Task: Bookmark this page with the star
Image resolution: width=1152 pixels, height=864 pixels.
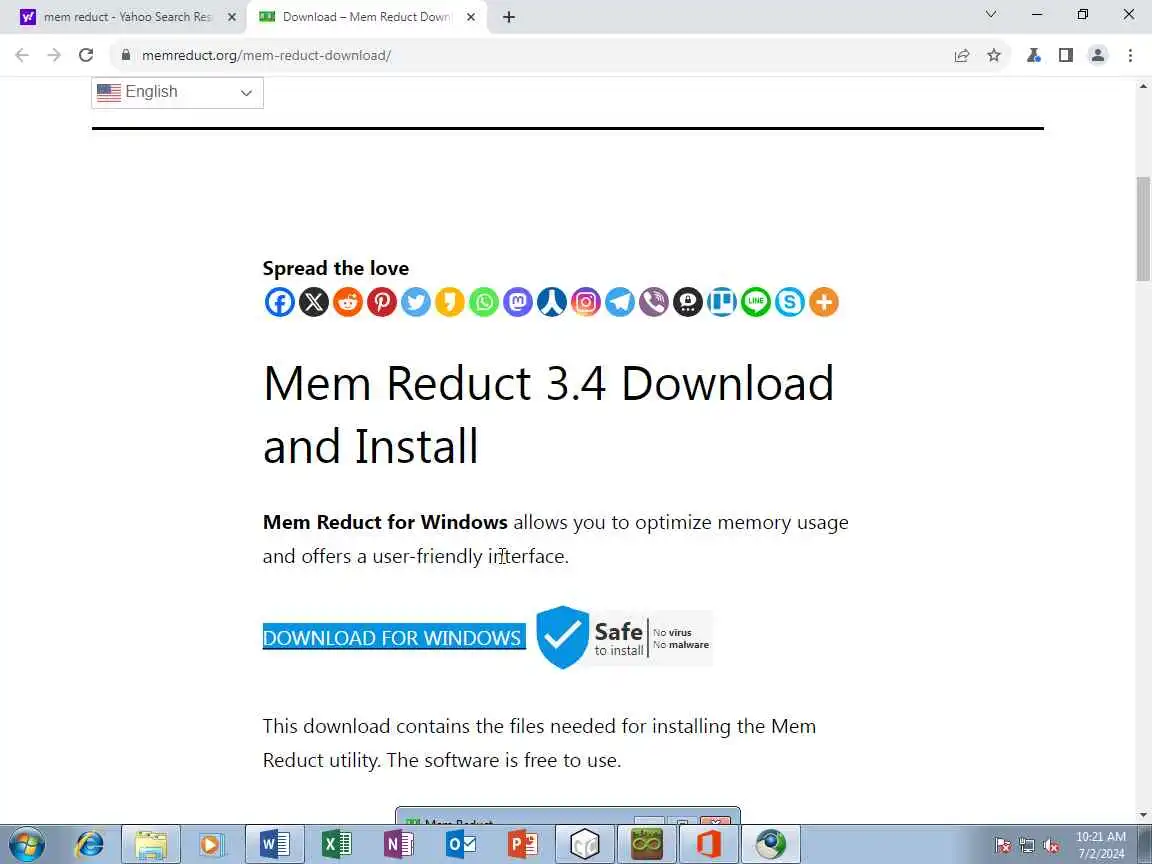Action: click(994, 55)
